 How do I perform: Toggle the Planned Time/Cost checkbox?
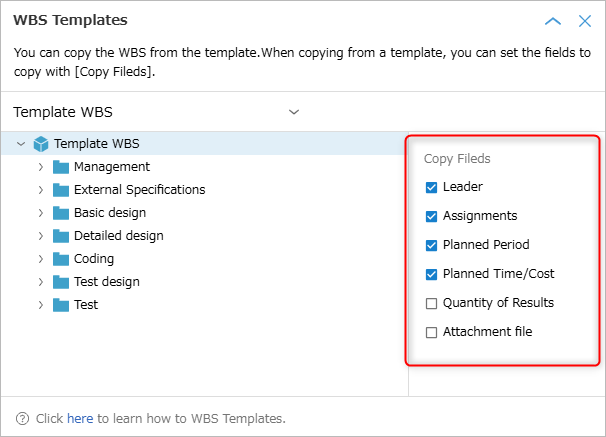(431, 274)
